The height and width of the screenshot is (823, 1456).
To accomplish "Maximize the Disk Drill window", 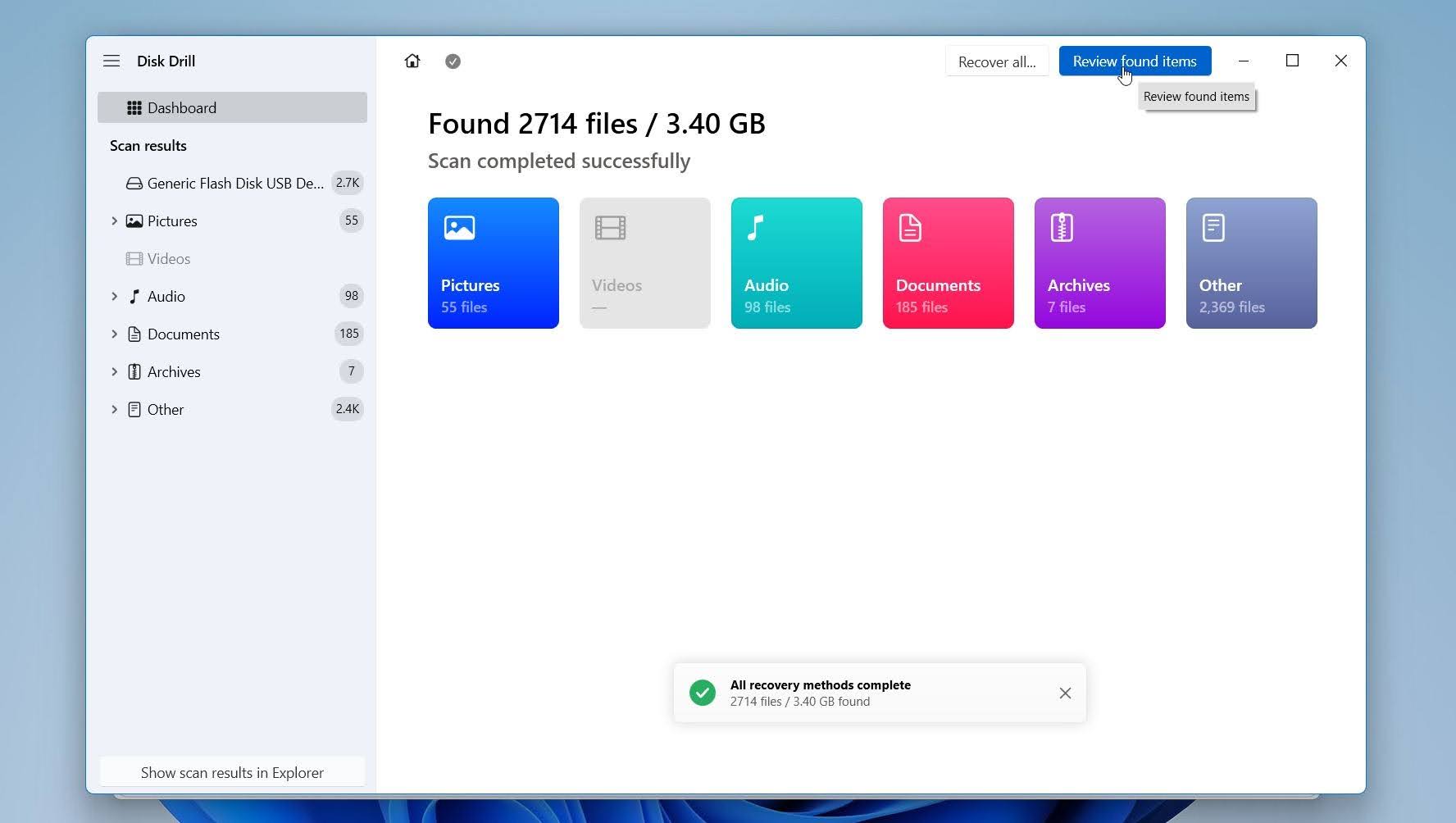I will pos(1292,61).
